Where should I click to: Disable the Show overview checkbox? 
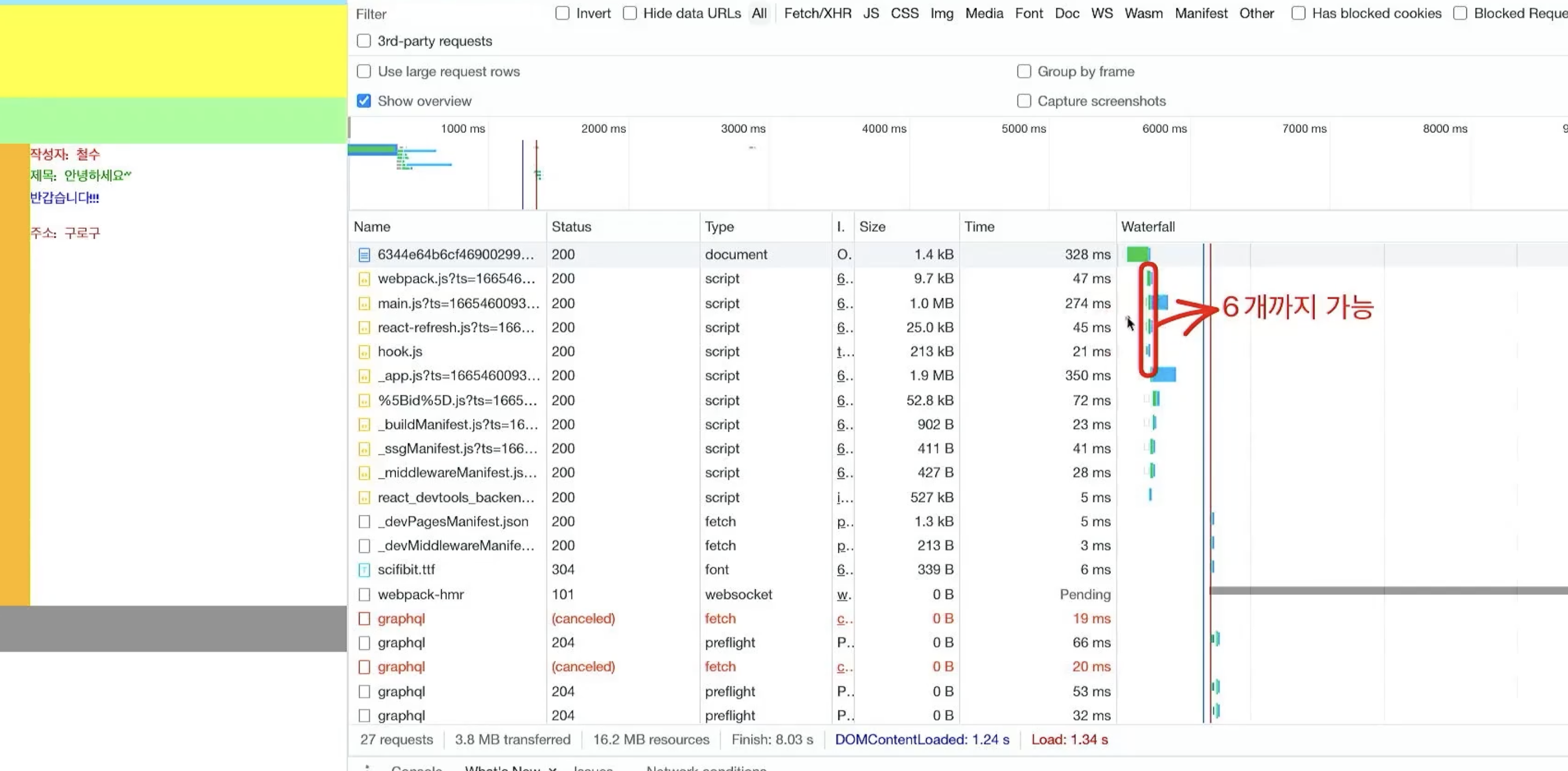pyautogui.click(x=364, y=101)
